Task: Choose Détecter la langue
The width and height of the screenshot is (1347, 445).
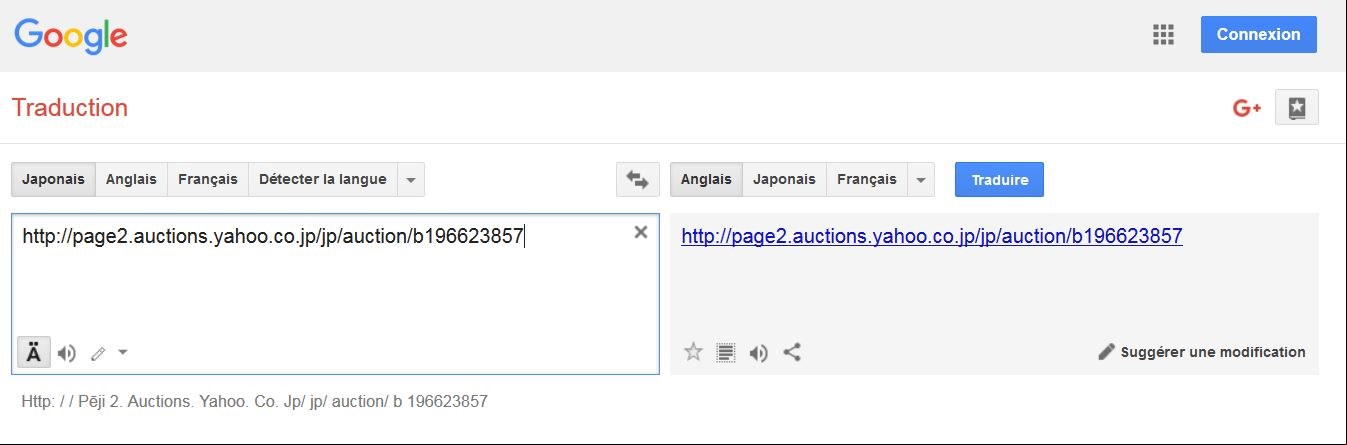Action: point(322,180)
